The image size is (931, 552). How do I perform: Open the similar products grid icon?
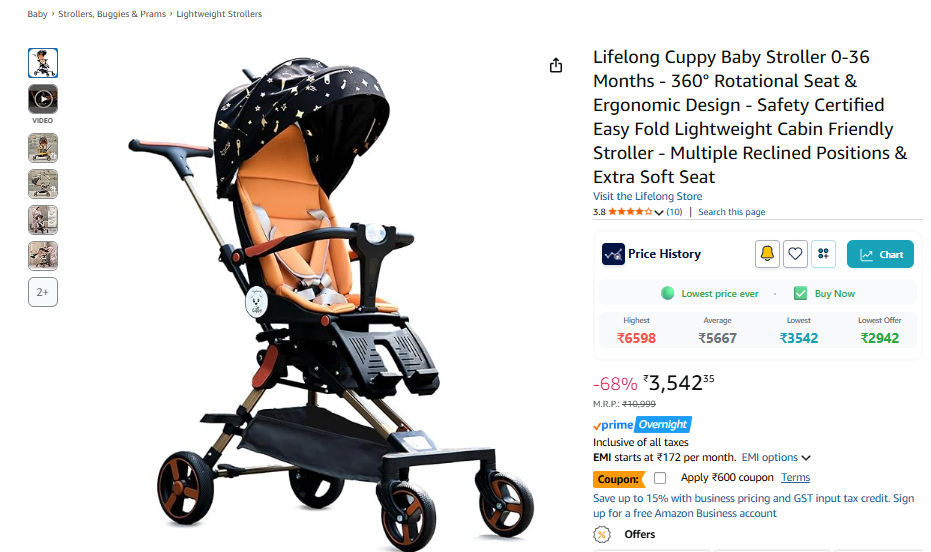(x=824, y=254)
